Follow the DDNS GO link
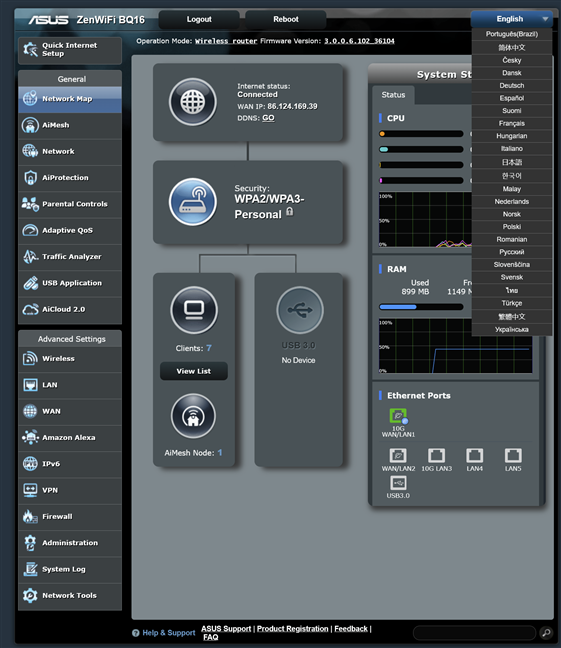This screenshot has height=648, width=561. coord(268,118)
